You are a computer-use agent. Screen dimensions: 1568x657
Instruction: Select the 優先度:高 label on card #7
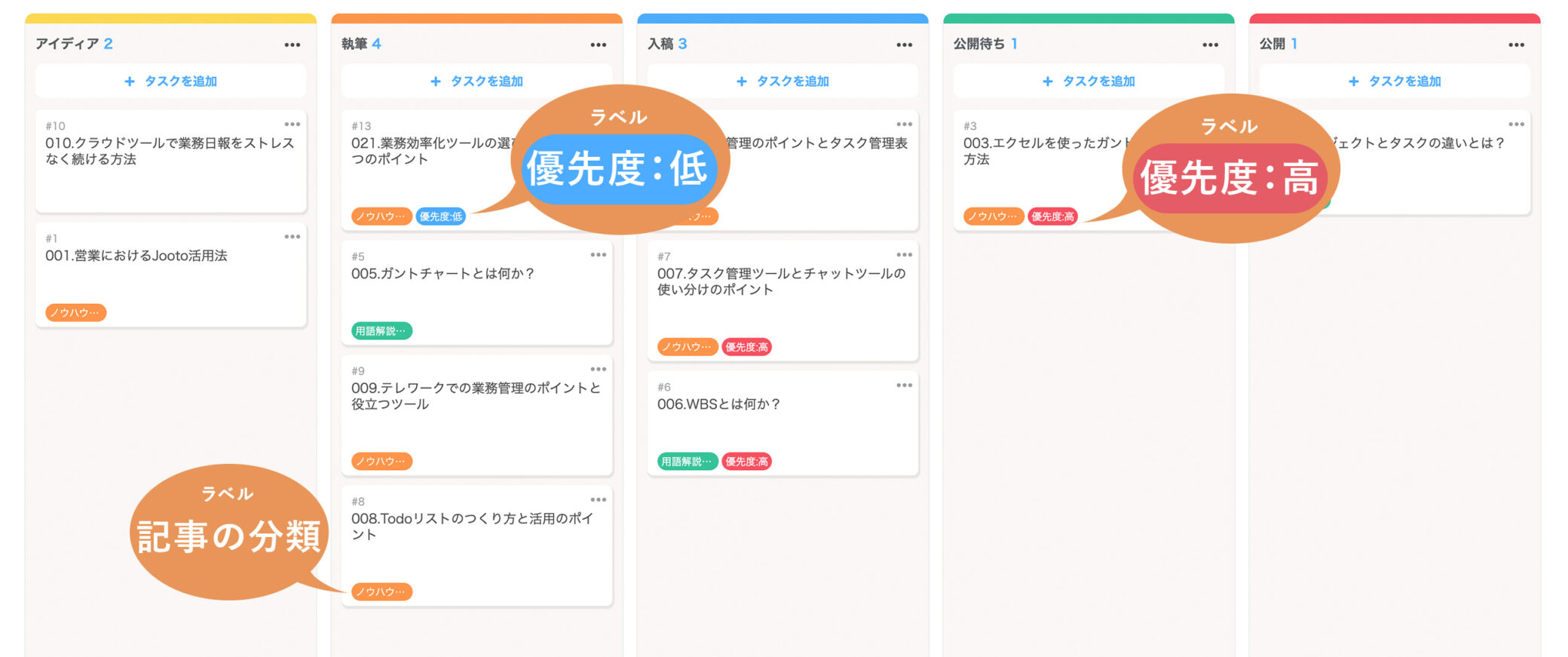coord(746,347)
